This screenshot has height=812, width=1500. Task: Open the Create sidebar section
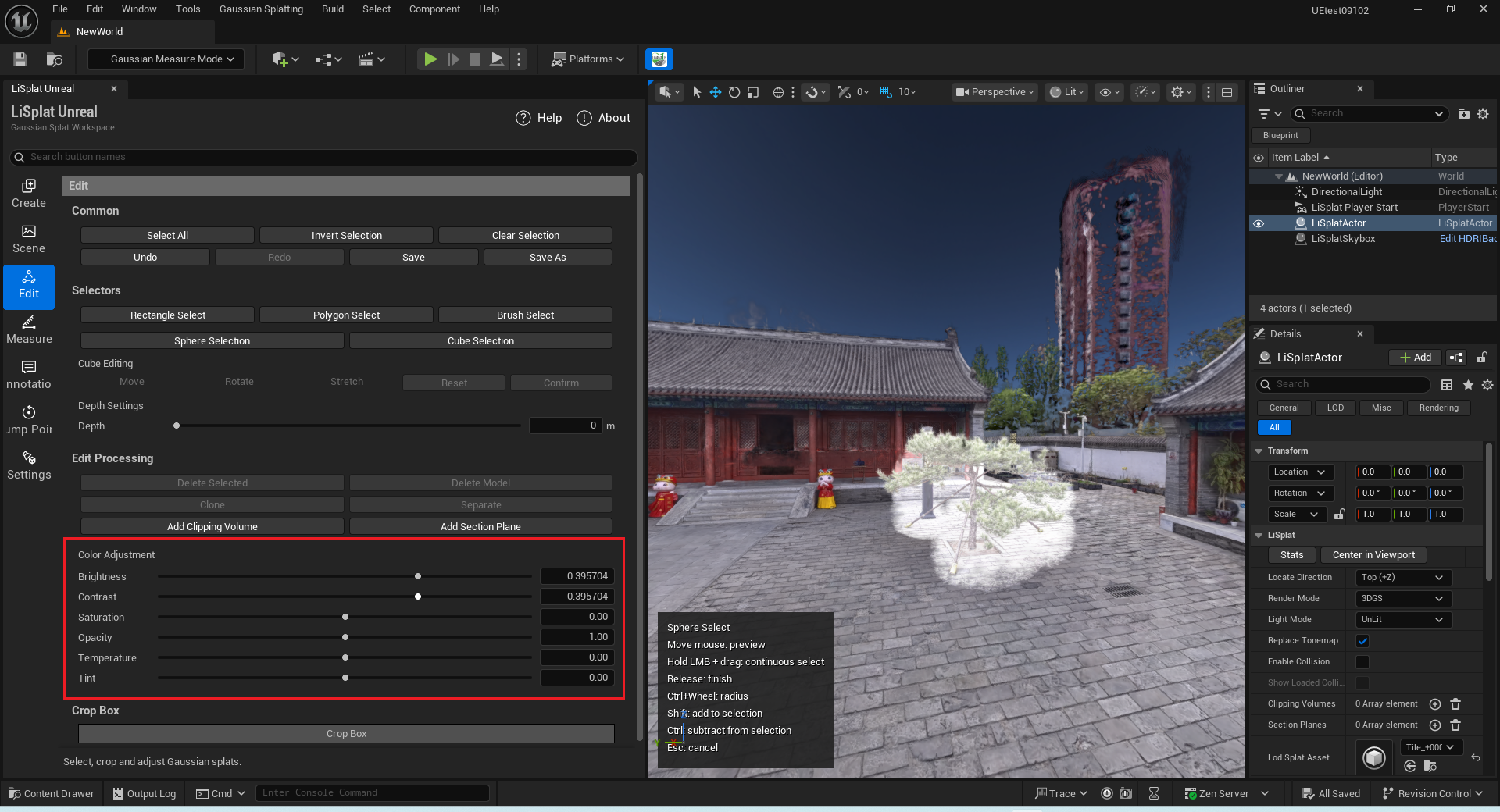(29, 194)
